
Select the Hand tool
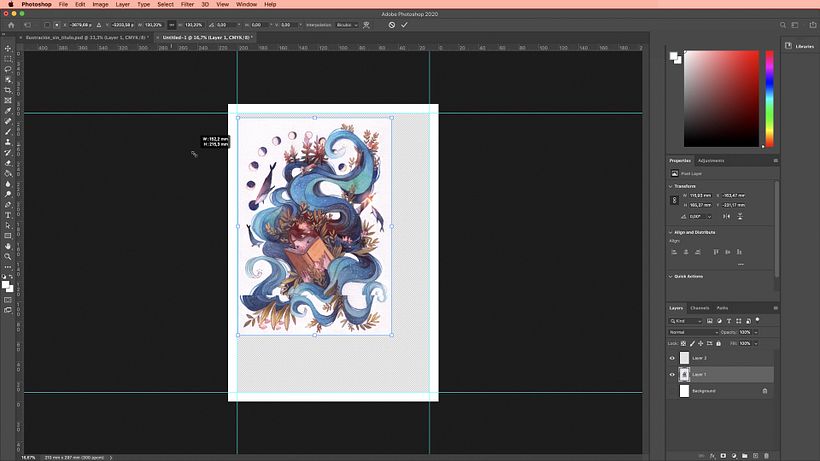pyautogui.click(x=8, y=246)
